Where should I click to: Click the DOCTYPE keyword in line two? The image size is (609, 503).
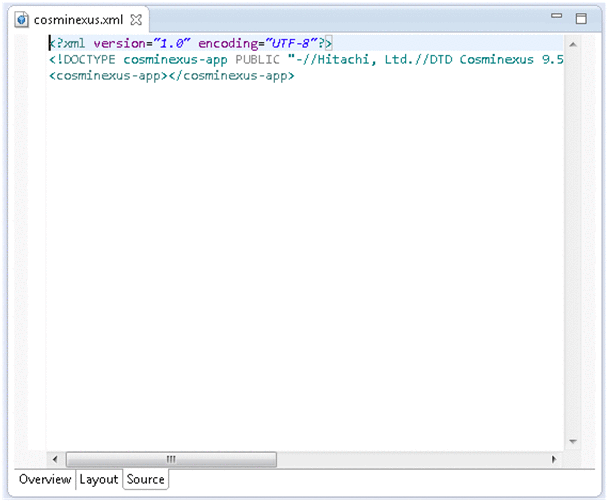pyautogui.click(x=89, y=59)
